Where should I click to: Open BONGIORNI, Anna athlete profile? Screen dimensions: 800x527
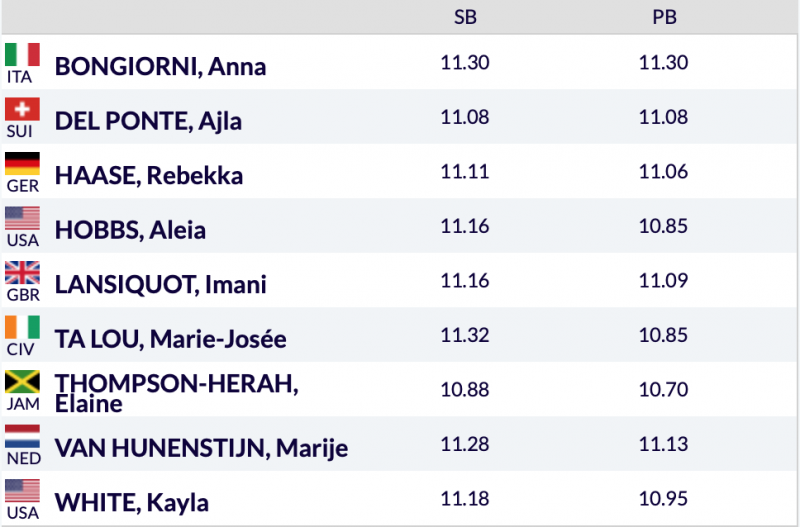[160, 66]
